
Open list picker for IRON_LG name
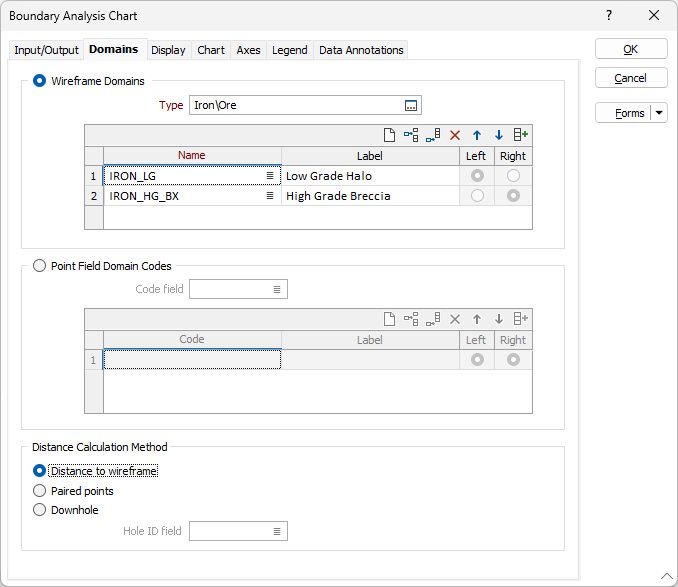(270, 176)
